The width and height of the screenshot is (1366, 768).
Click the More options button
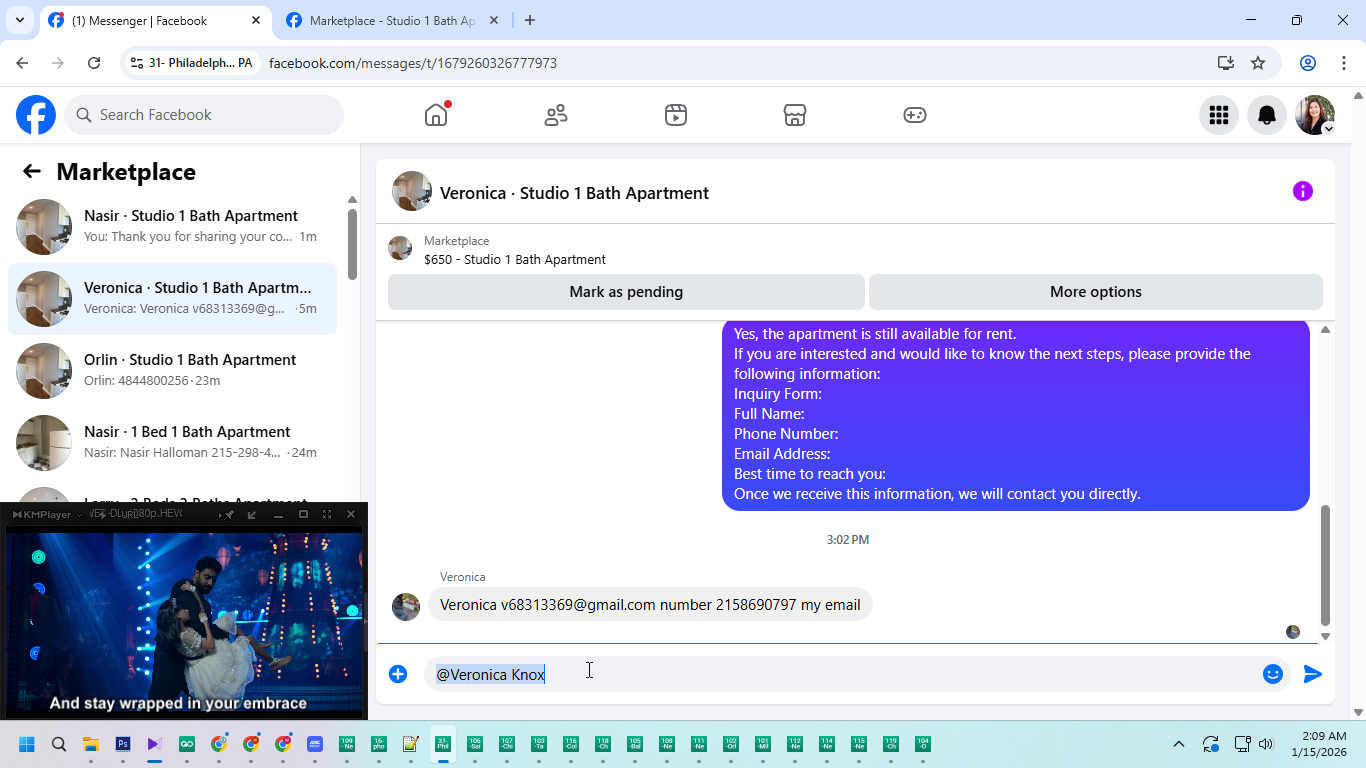click(1096, 292)
